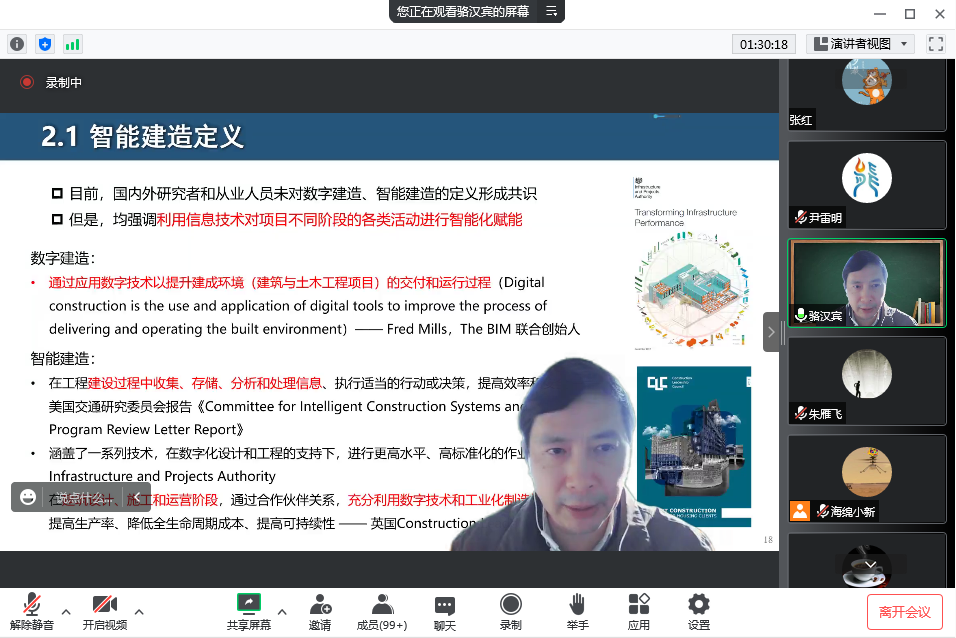Minimize the meeting window

880,13
